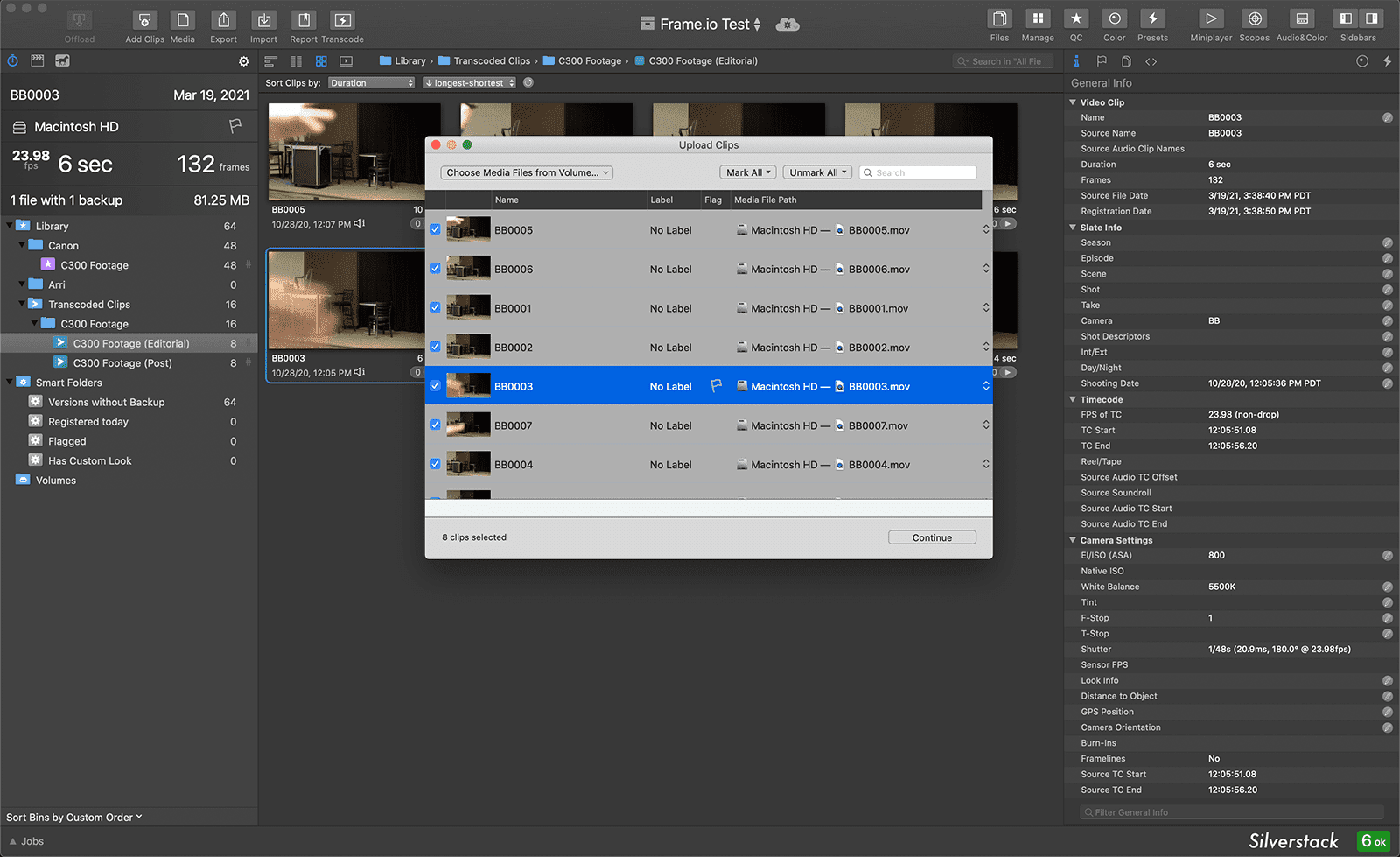This screenshot has height=857, width=1400.
Task: Open the Scopes panel icon
Action: (1254, 19)
